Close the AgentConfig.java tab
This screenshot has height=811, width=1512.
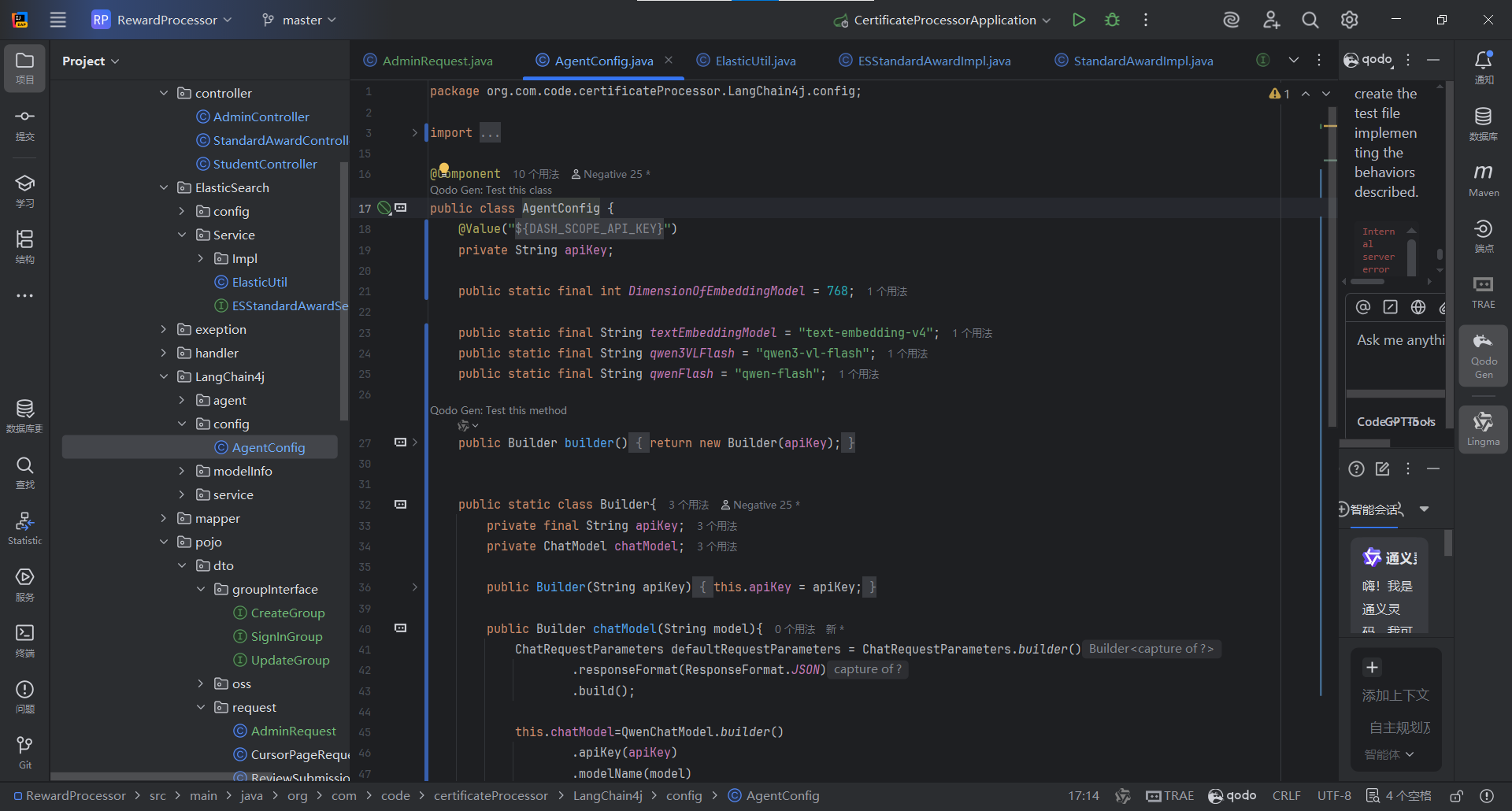click(x=669, y=60)
